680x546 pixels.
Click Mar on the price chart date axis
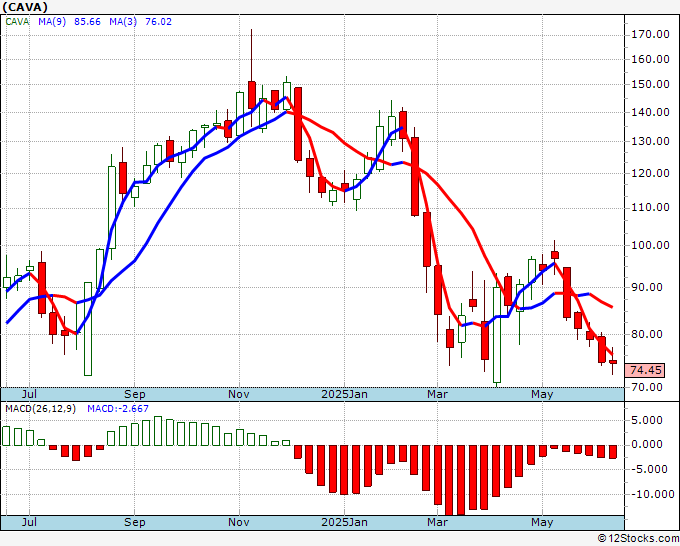pyautogui.click(x=437, y=394)
